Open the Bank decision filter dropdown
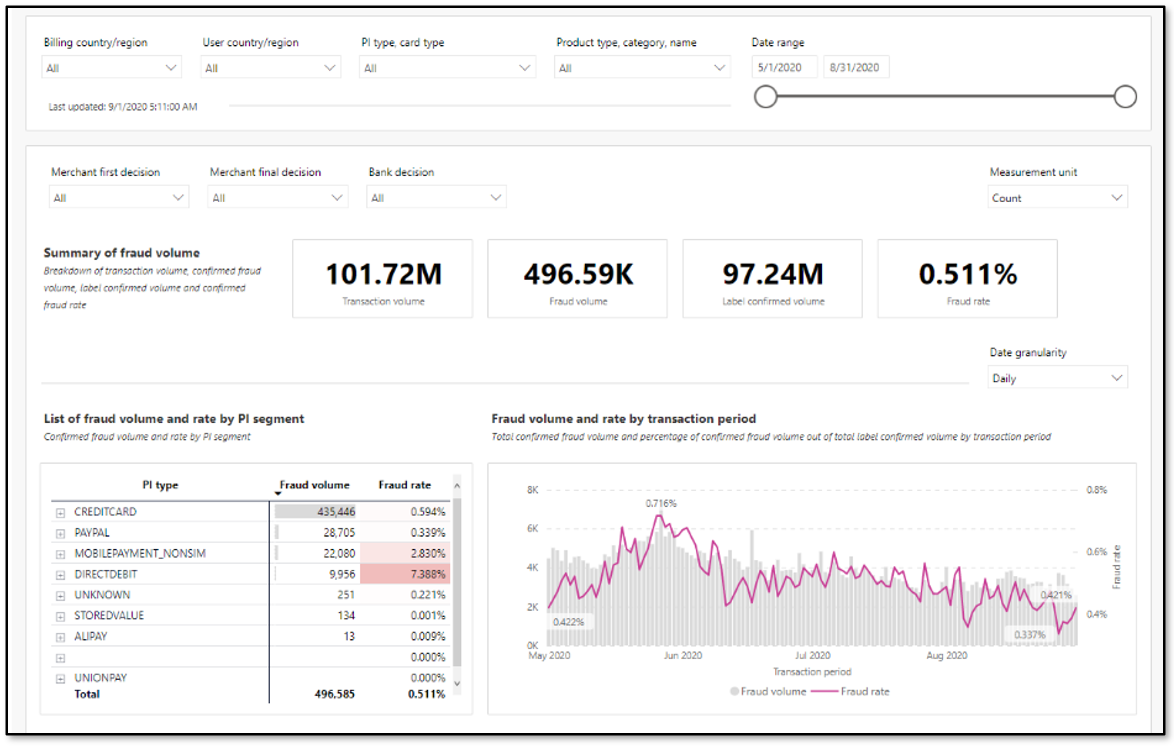1174x747 pixels. click(494, 196)
